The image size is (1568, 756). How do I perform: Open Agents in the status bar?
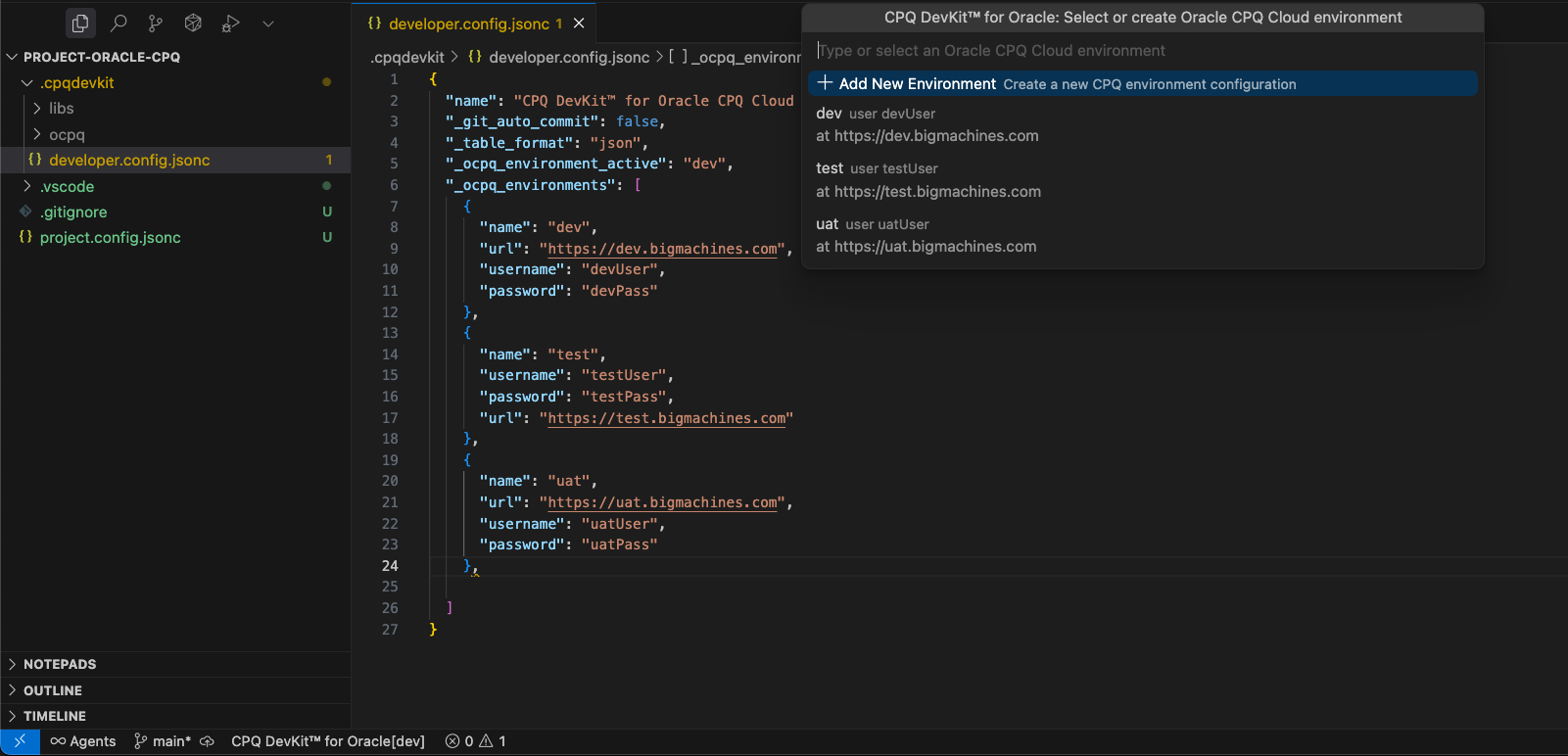83,741
